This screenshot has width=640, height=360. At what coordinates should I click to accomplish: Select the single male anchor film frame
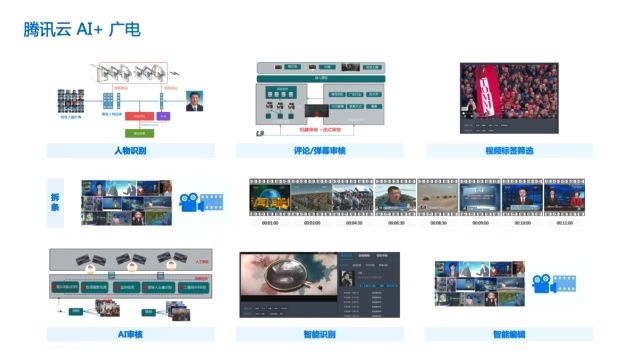click(x=522, y=197)
